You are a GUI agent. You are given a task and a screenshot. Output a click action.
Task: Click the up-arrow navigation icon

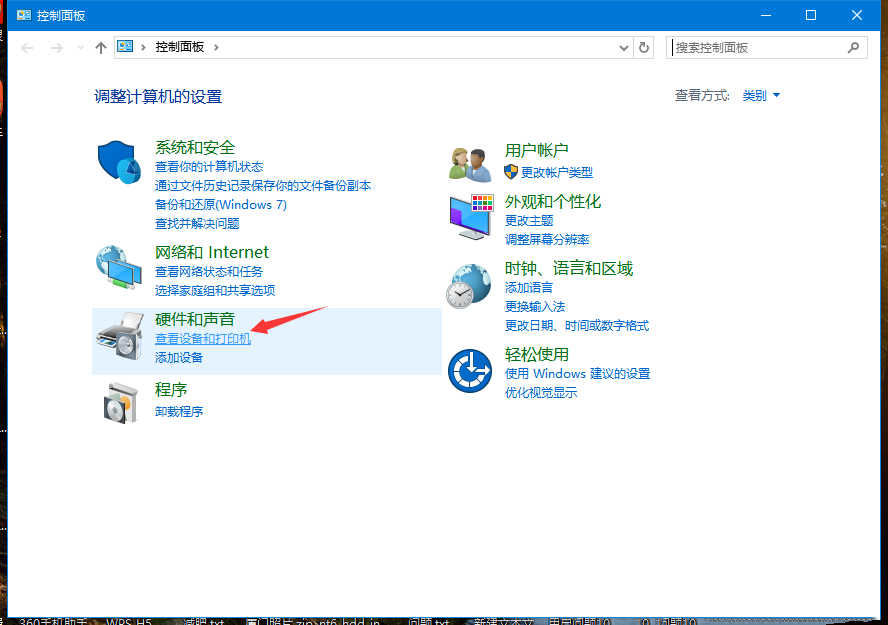(101, 47)
